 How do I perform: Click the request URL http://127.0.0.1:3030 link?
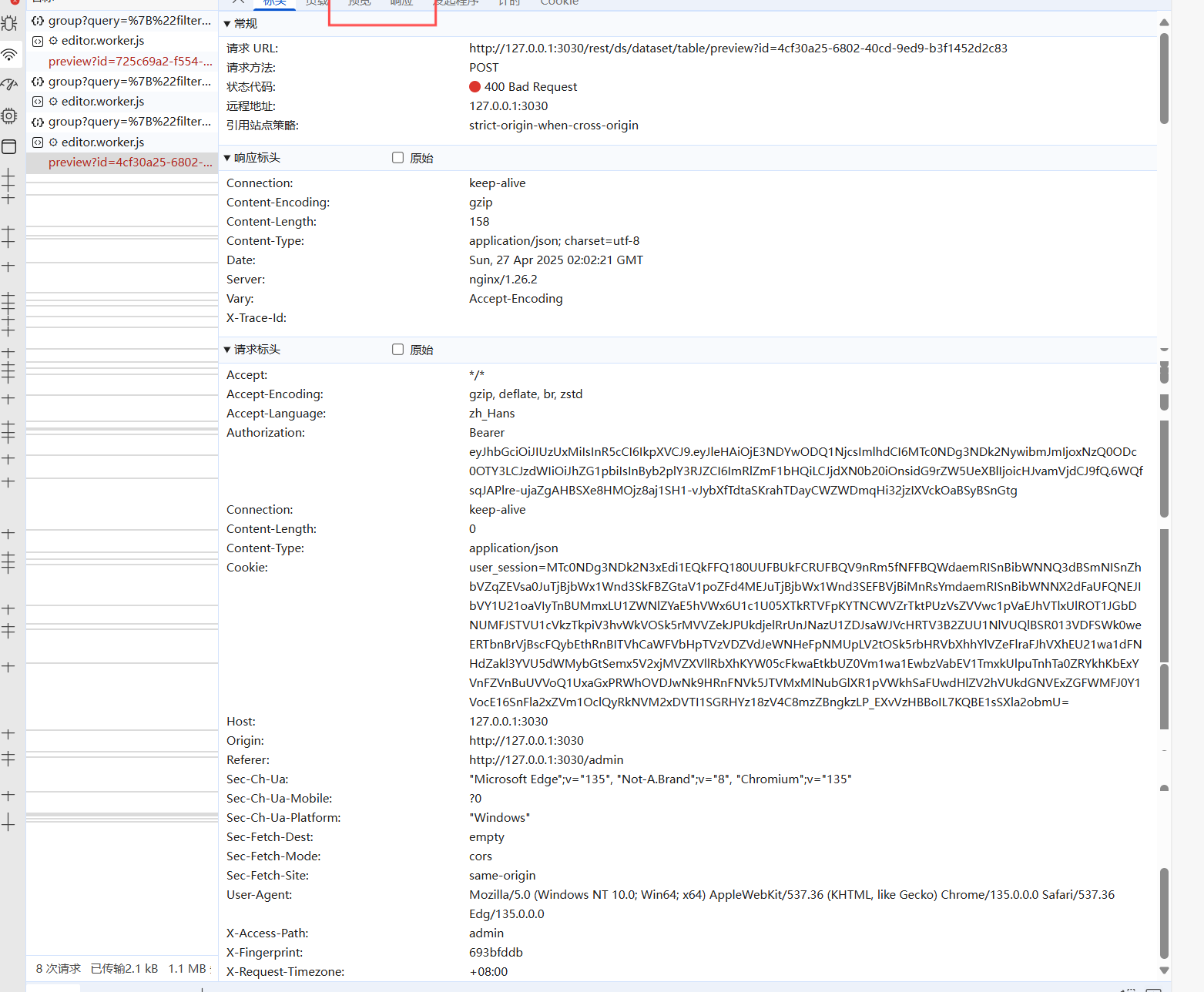coord(737,48)
